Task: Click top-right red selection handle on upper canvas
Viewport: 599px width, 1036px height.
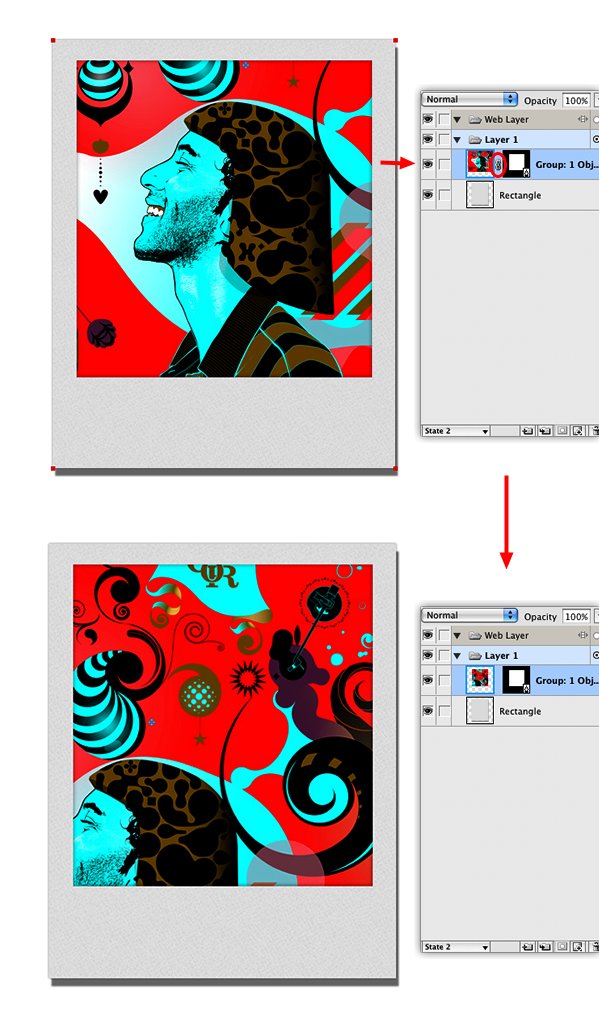Action: point(395,40)
